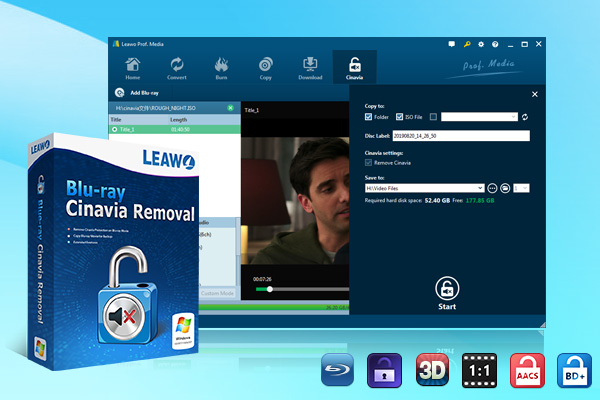Image resolution: width=600 pixels, height=400 pixels.
Task: Click the 01:40:50 length value
Action: [x=180, y=129]
